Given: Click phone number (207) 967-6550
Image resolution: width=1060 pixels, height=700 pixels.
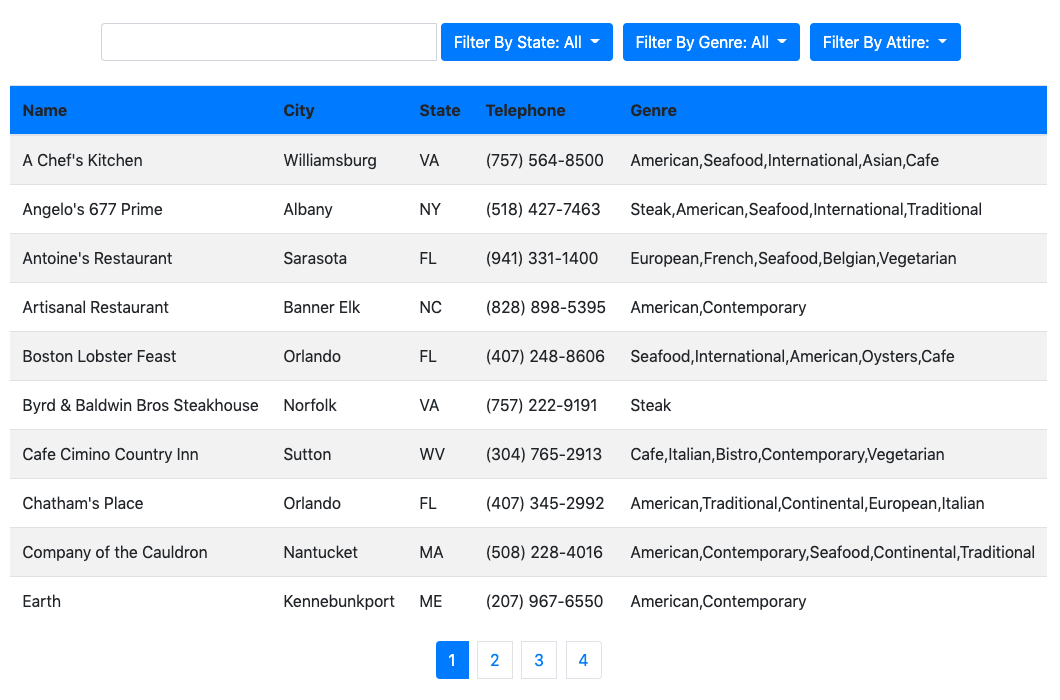Looking at the screenshot, I should pyautogui.click(x=544, y=601).
